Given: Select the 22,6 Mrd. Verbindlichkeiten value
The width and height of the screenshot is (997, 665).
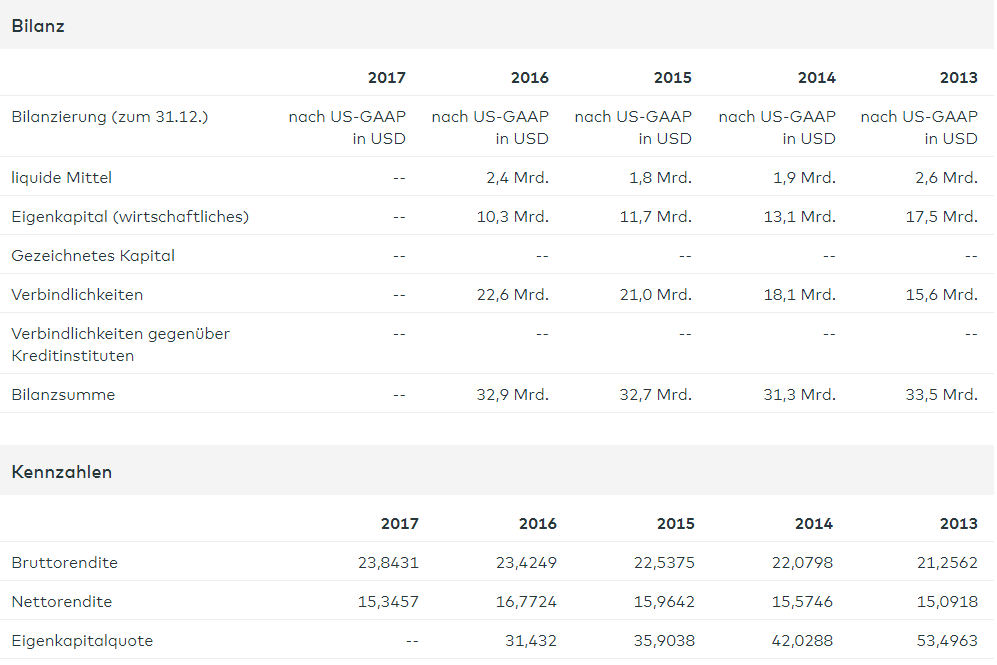Looking at the screenshot, I should (x=512, y=294).
